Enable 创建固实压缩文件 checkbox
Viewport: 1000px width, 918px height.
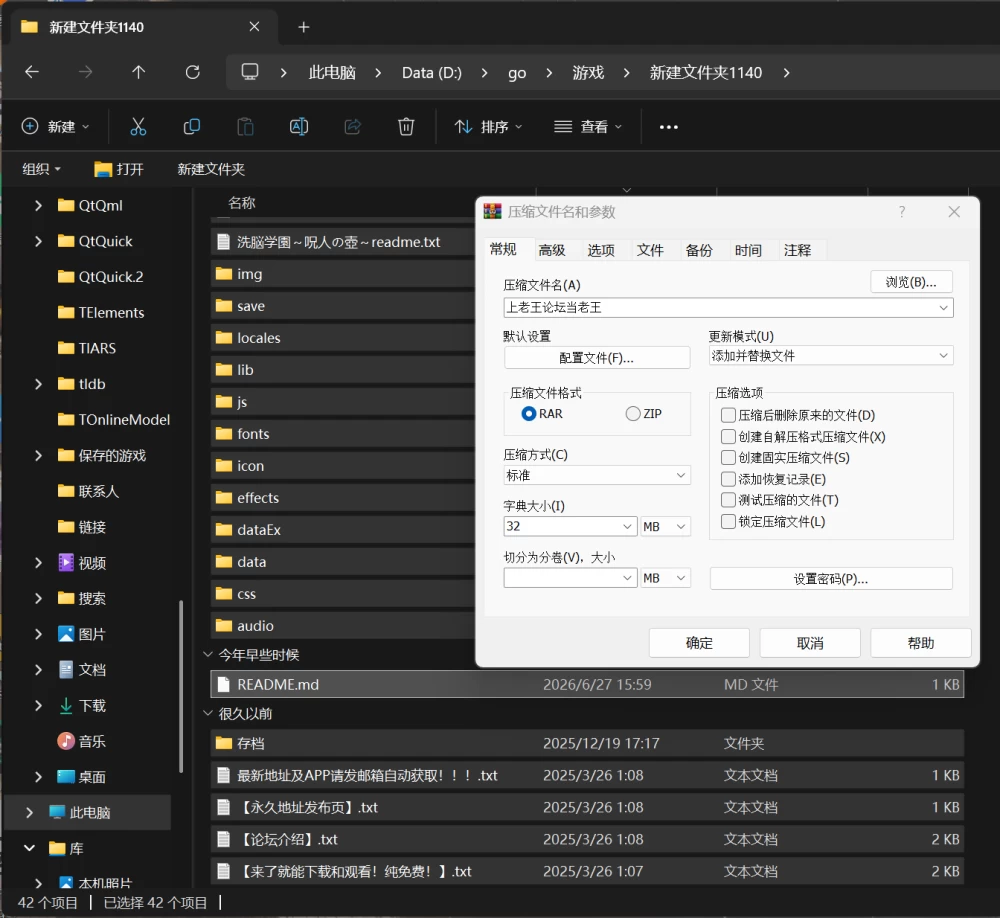coord(728,457)
